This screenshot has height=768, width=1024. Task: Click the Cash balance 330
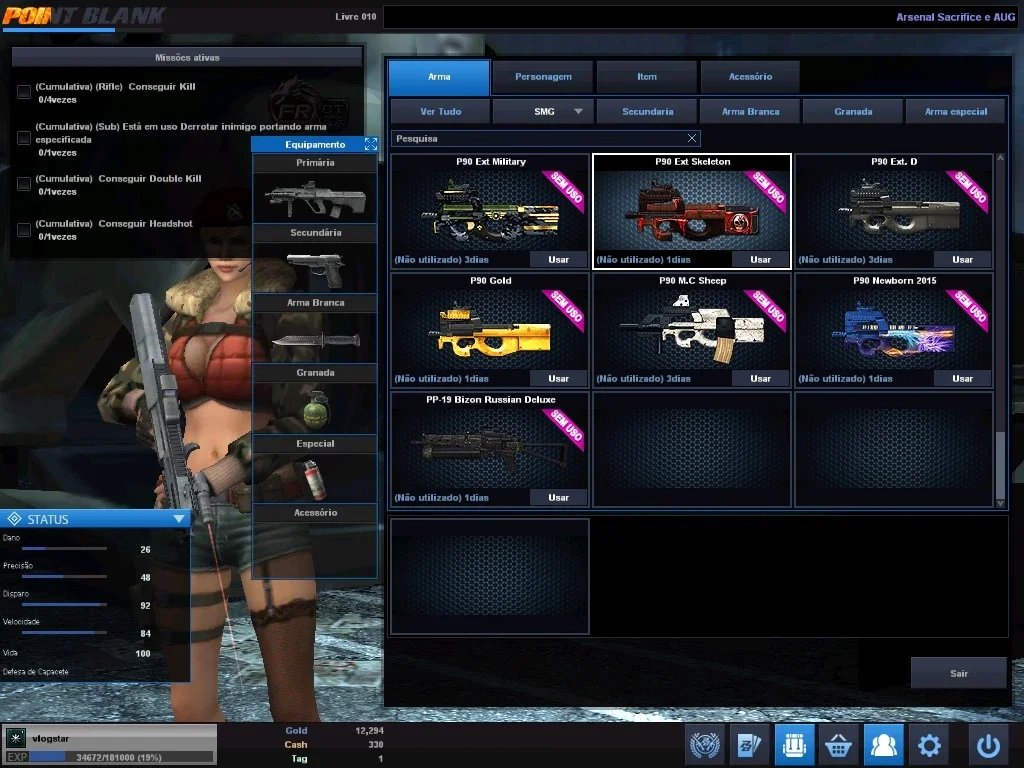pos(376,744)
